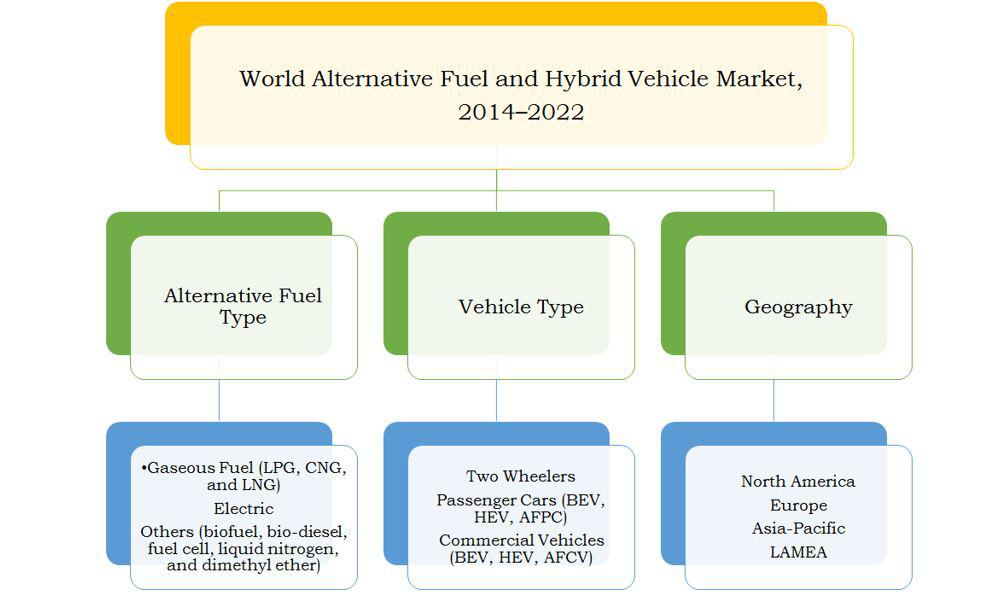This screenshot has height=592, width=993.
Task: Click the Geography box
Action: [799, 307]
